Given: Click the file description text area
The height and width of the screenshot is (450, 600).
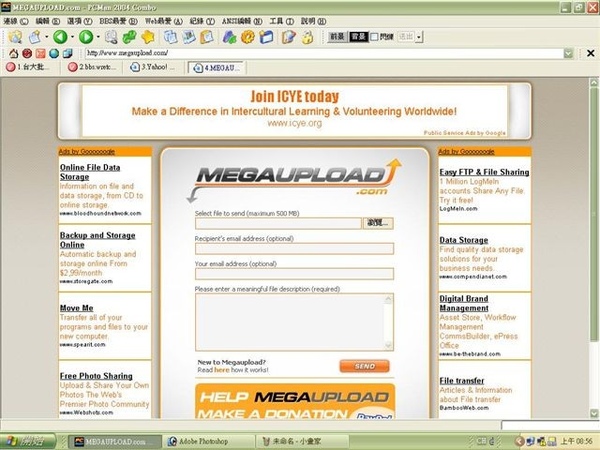Looking at the screenshot, I should click(294, 322).
